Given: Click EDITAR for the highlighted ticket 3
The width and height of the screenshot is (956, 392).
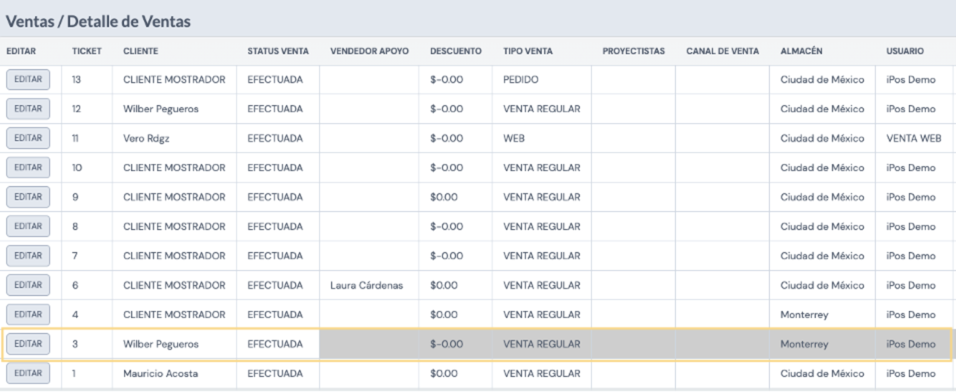Looking at the screenshot, I should tap(28, 344).
